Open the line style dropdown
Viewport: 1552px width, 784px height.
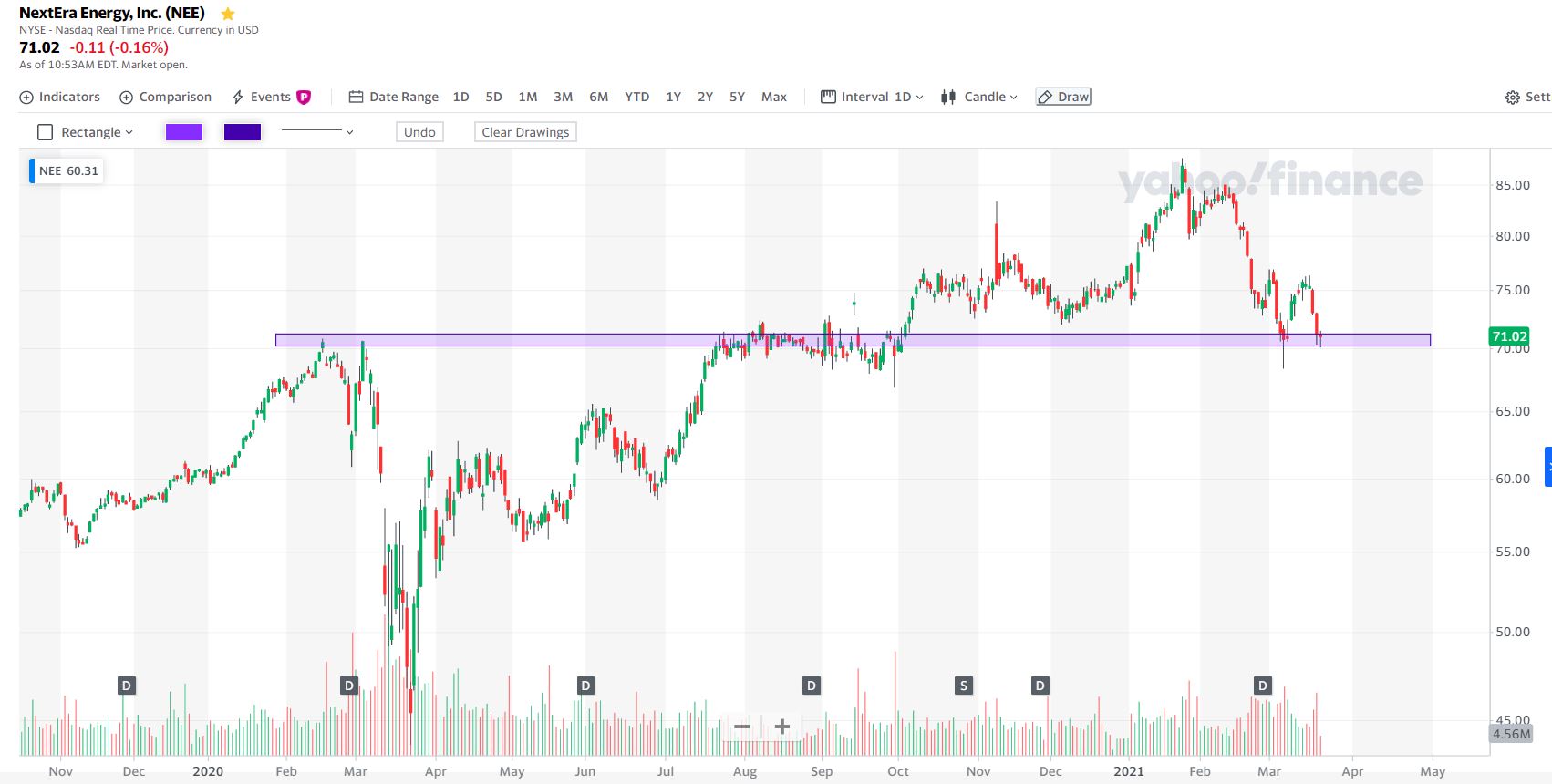click(x=317, y=132)
